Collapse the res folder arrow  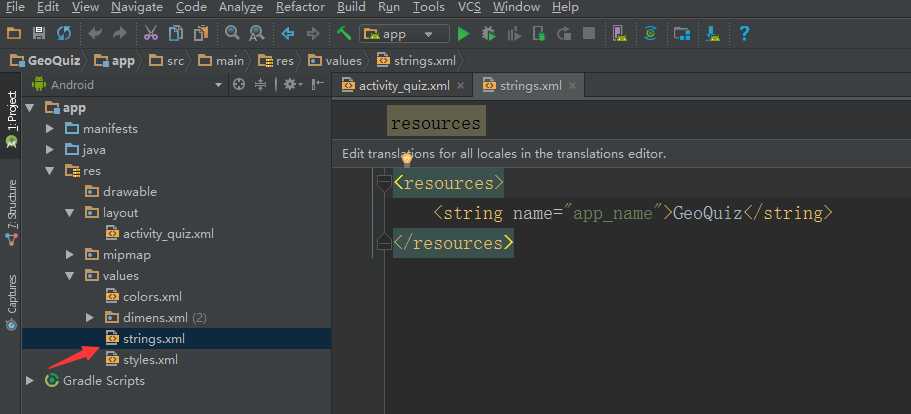click(x=50, y=171)
